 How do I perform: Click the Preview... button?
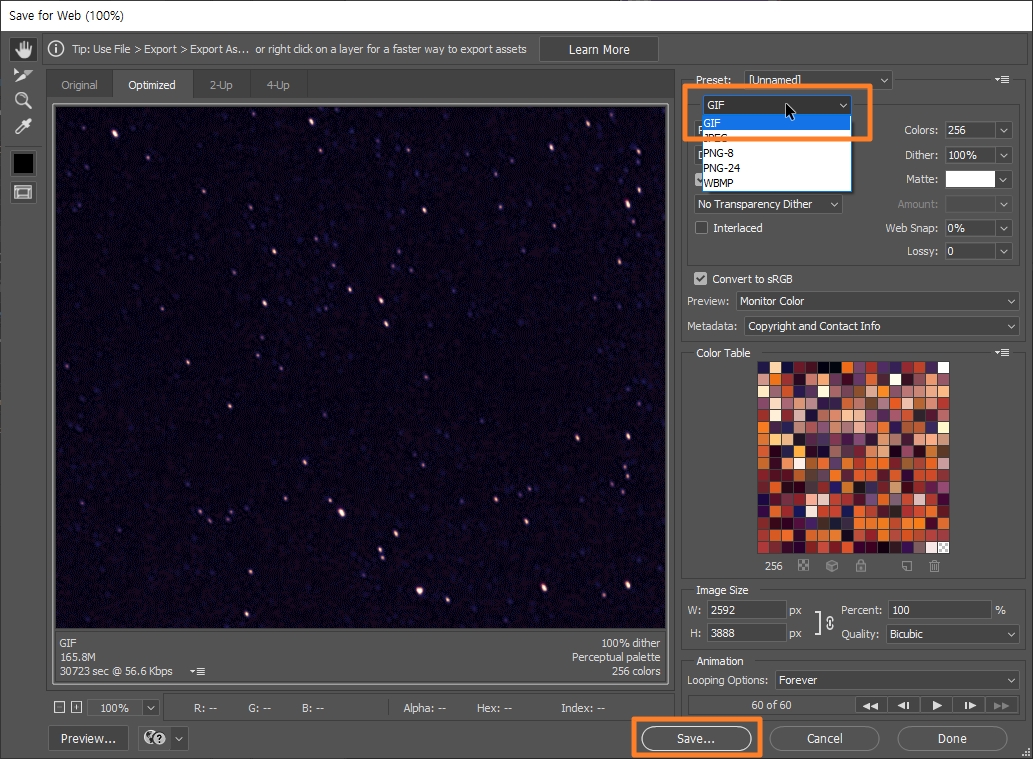click(88, 739)
